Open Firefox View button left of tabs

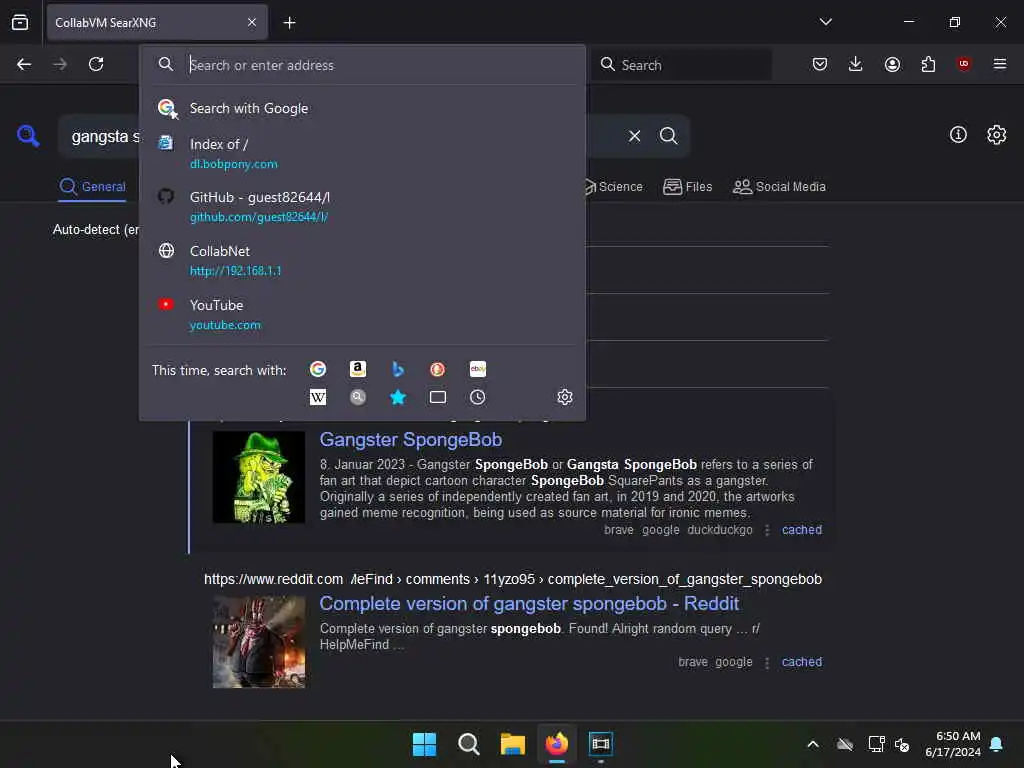[x=20, y=22]
